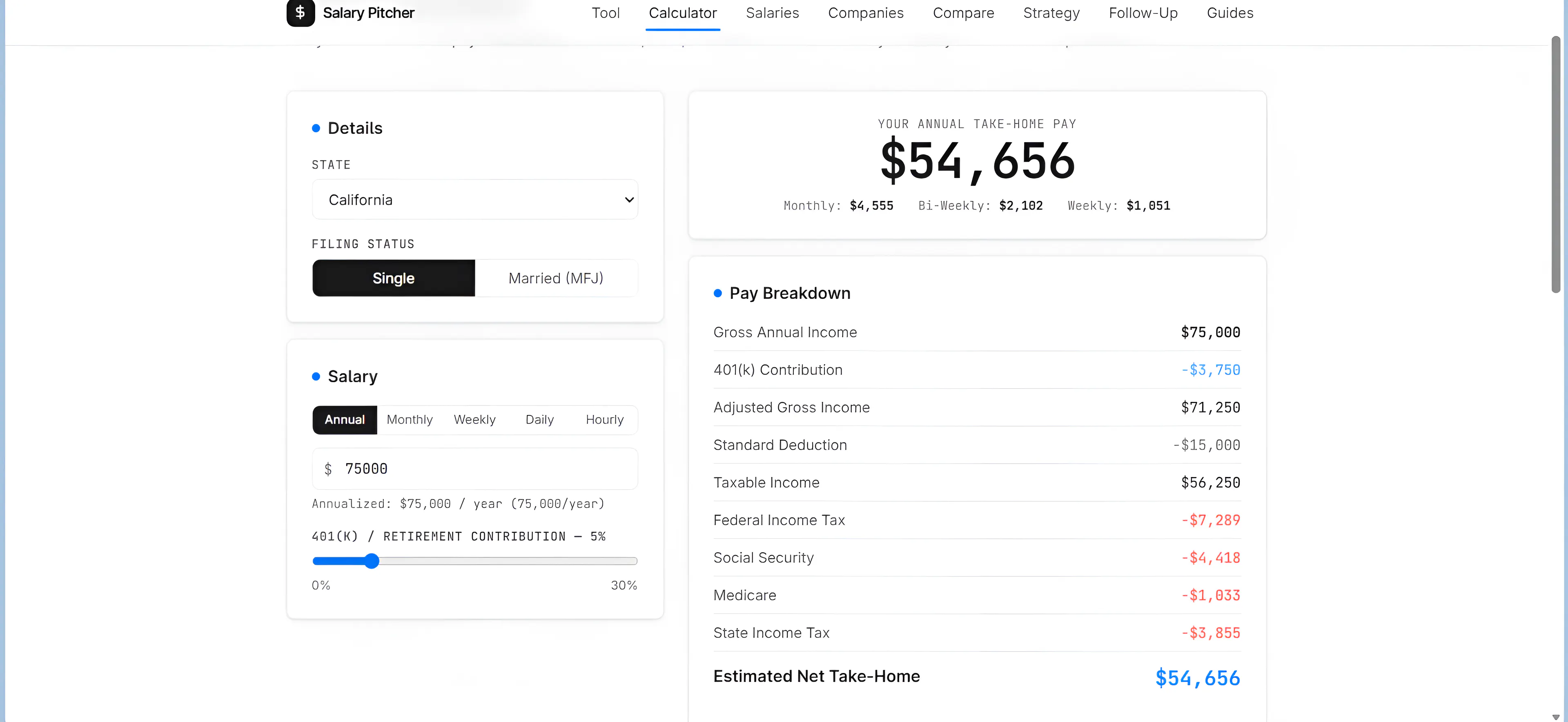1568x722 pixels.
Task: Click the 401(k) Contribution -$3,750 value
Action: coord(1210,370)
